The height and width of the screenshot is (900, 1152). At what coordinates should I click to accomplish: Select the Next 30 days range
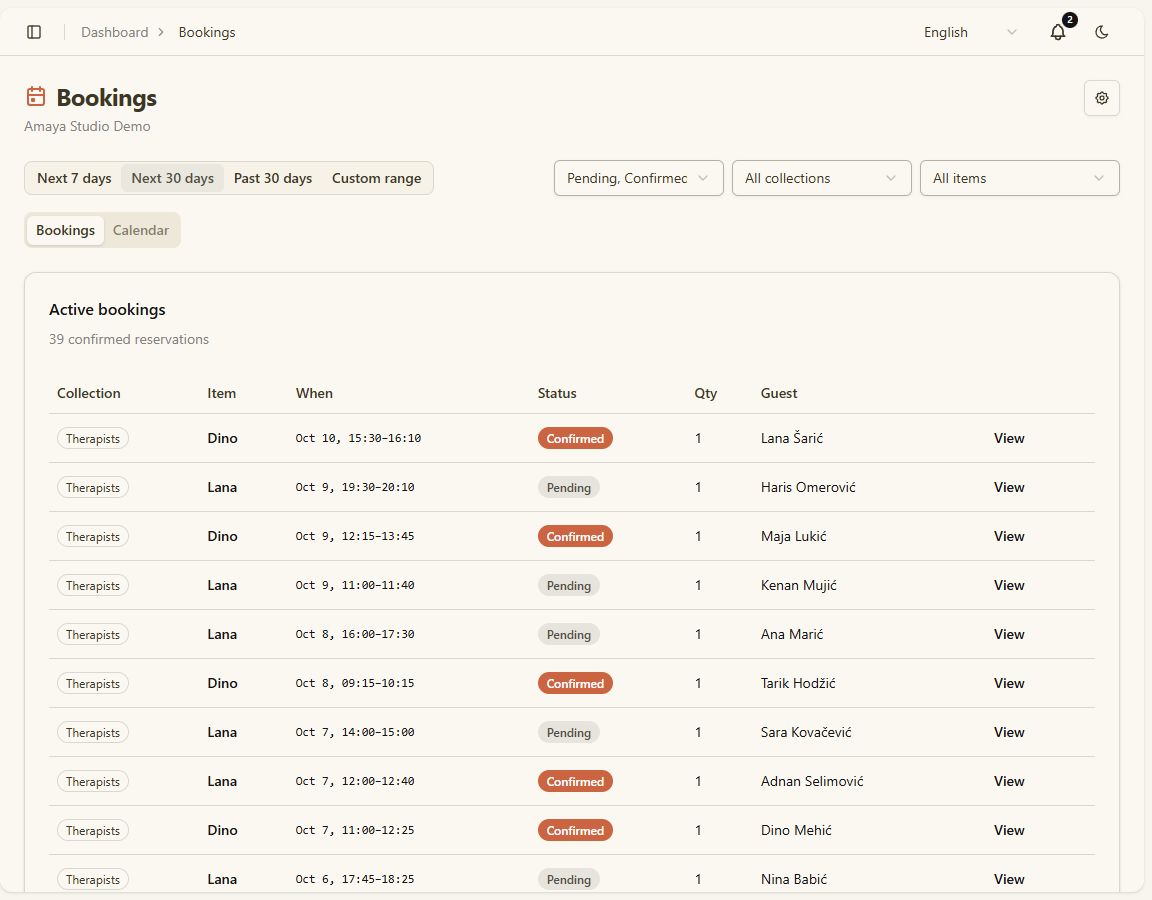(173, 178)
